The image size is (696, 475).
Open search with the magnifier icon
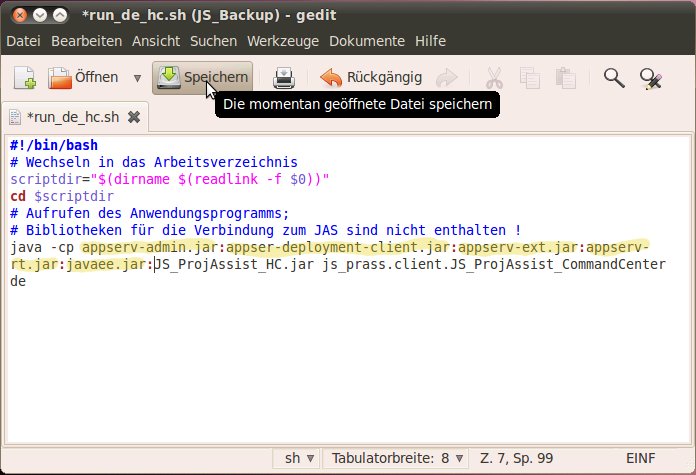click(x=614, y=78)
